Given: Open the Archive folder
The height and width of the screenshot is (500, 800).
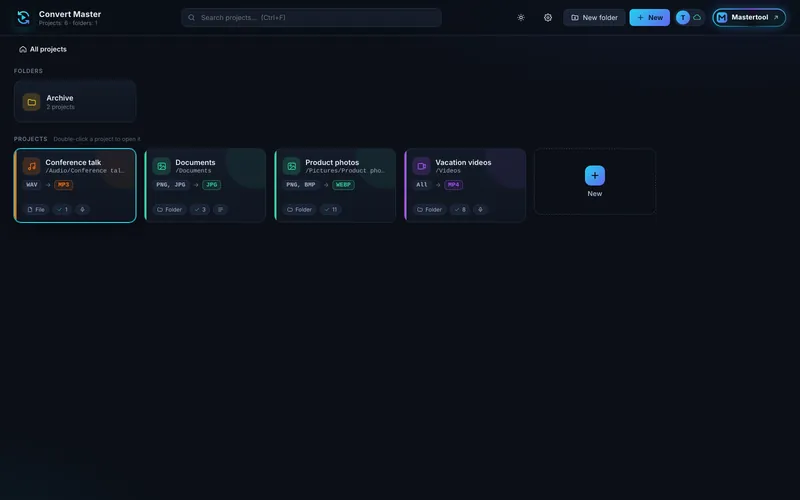Looking at the screenshot, I should (75, 102).
